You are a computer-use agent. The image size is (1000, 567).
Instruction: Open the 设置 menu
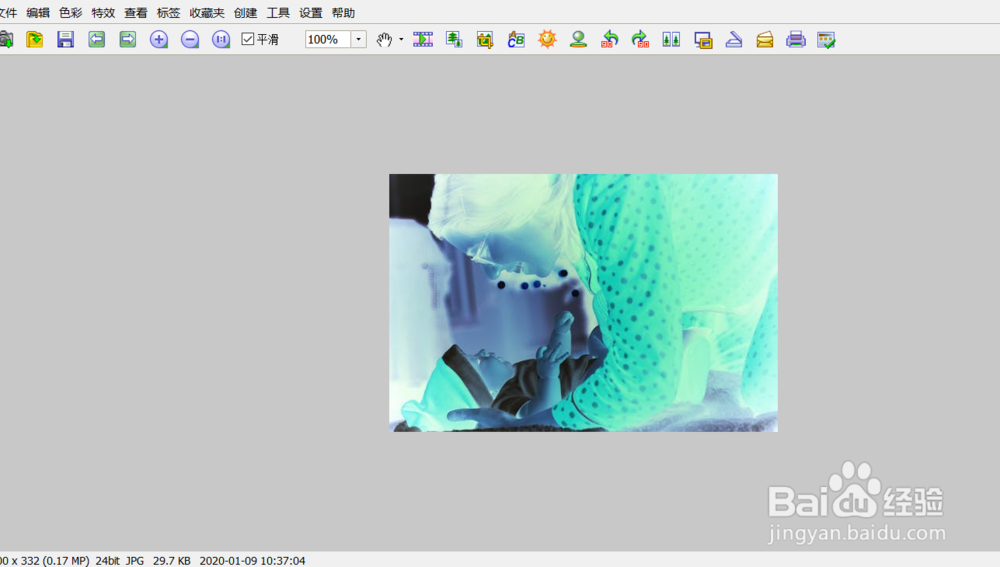[x=311, y=13]
